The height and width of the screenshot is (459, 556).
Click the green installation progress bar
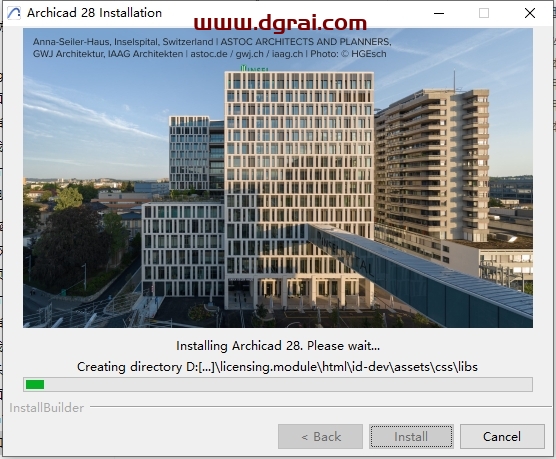278,385
